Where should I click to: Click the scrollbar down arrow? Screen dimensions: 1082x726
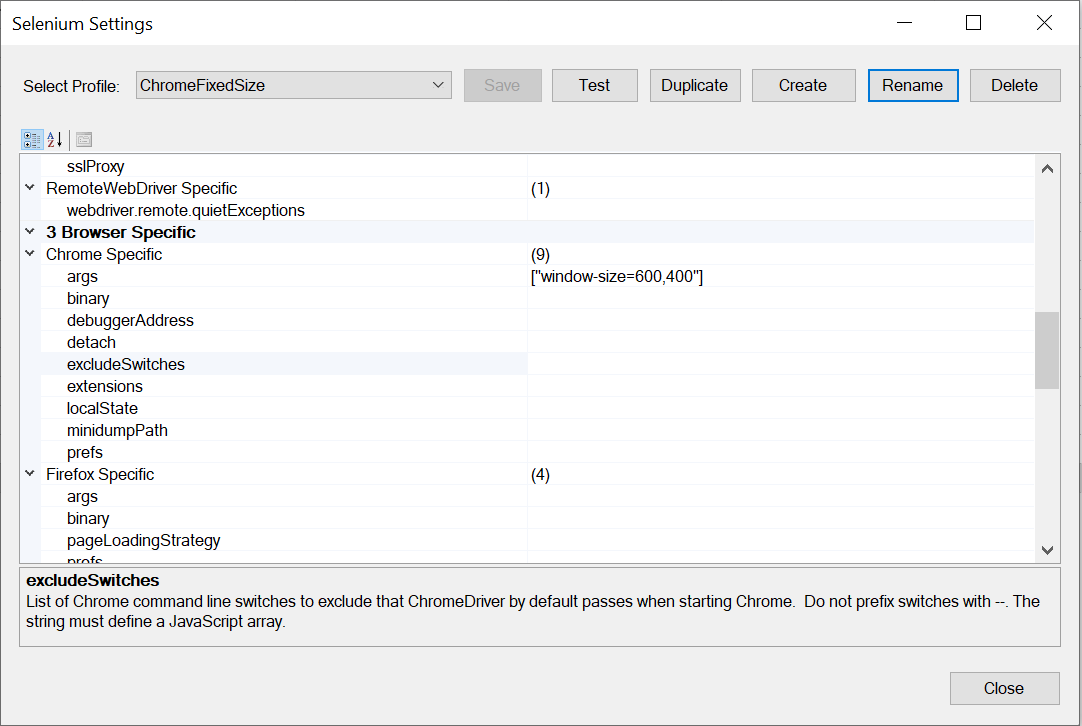coord(1047,550)
